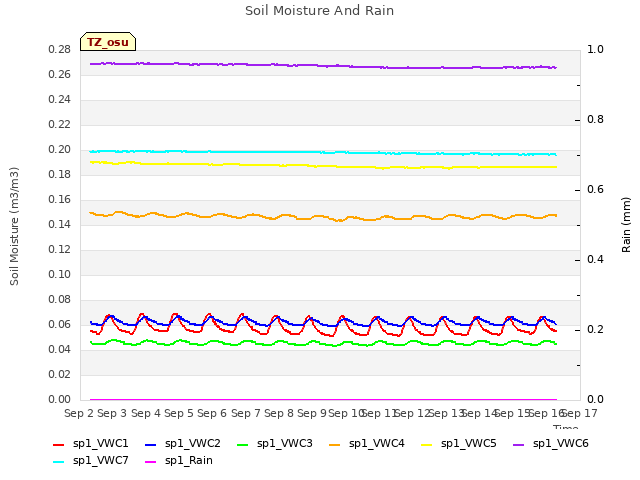Click the chart title Soil Moisture And Rain

pos(320,11)
